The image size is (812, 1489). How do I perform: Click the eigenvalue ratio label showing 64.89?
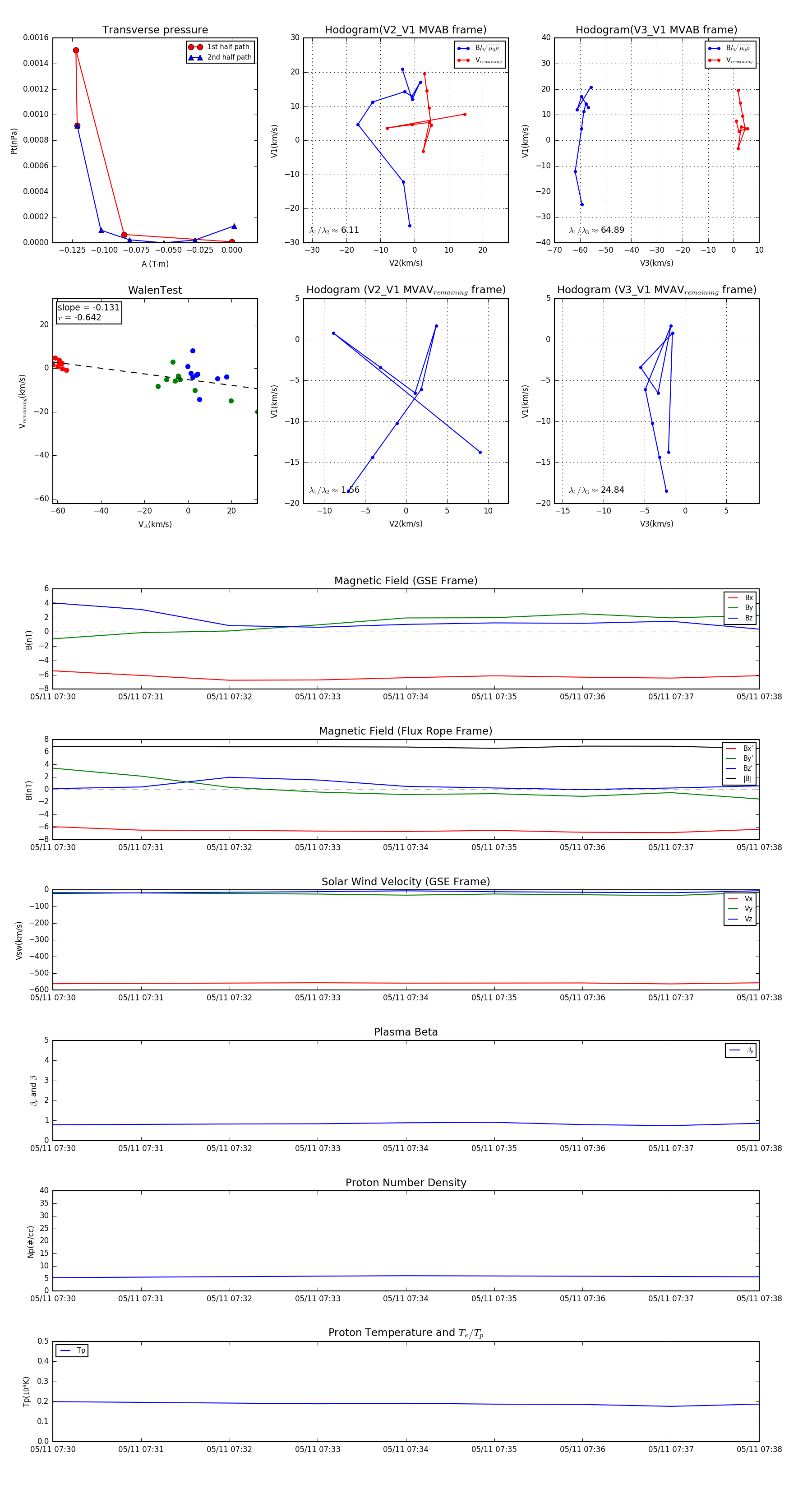coord(596,230)
